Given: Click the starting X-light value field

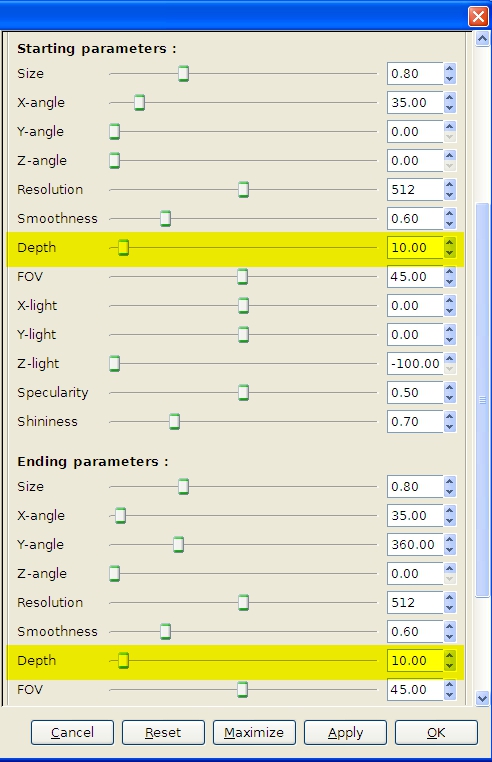Looking at the screenshot, I should coord(415,306).
